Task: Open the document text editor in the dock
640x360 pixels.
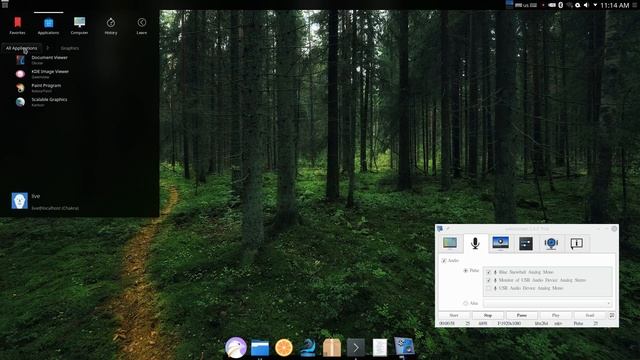Action: (380, 348)
